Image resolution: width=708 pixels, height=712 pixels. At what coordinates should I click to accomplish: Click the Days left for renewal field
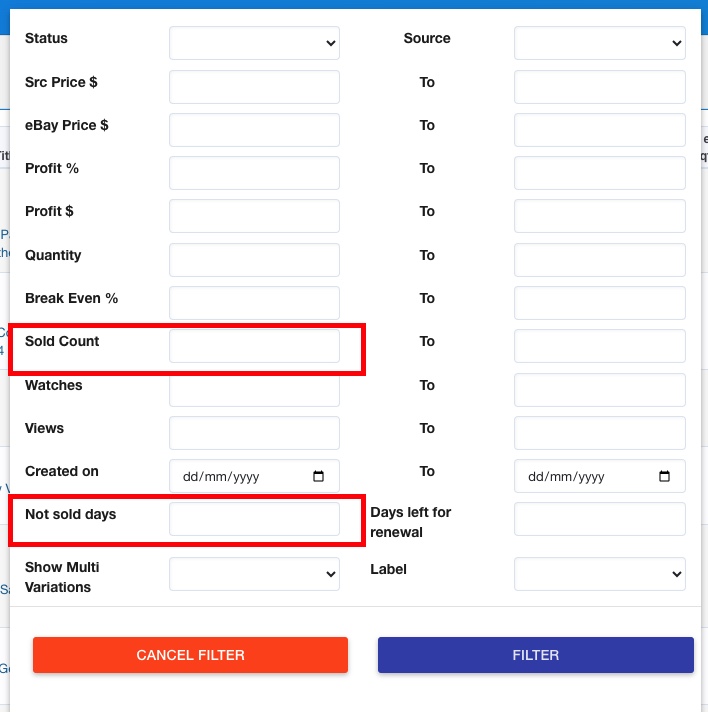(599, 519)
